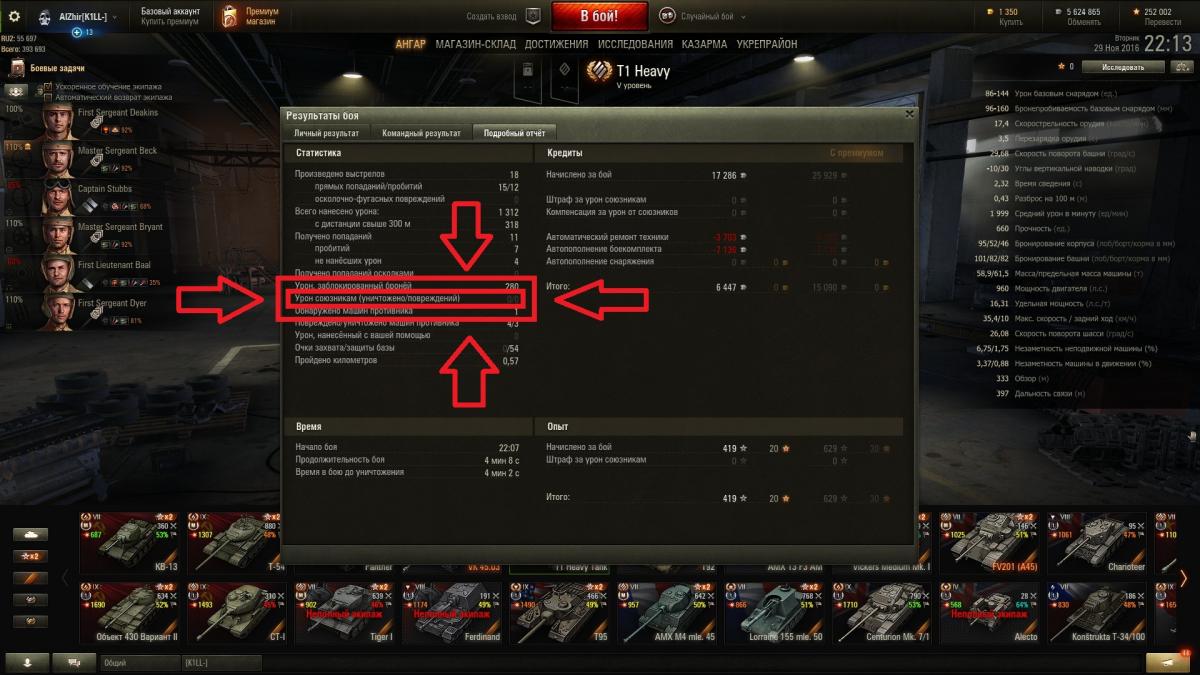Toggle the automatic crew return checkbox

pos(48,97)
